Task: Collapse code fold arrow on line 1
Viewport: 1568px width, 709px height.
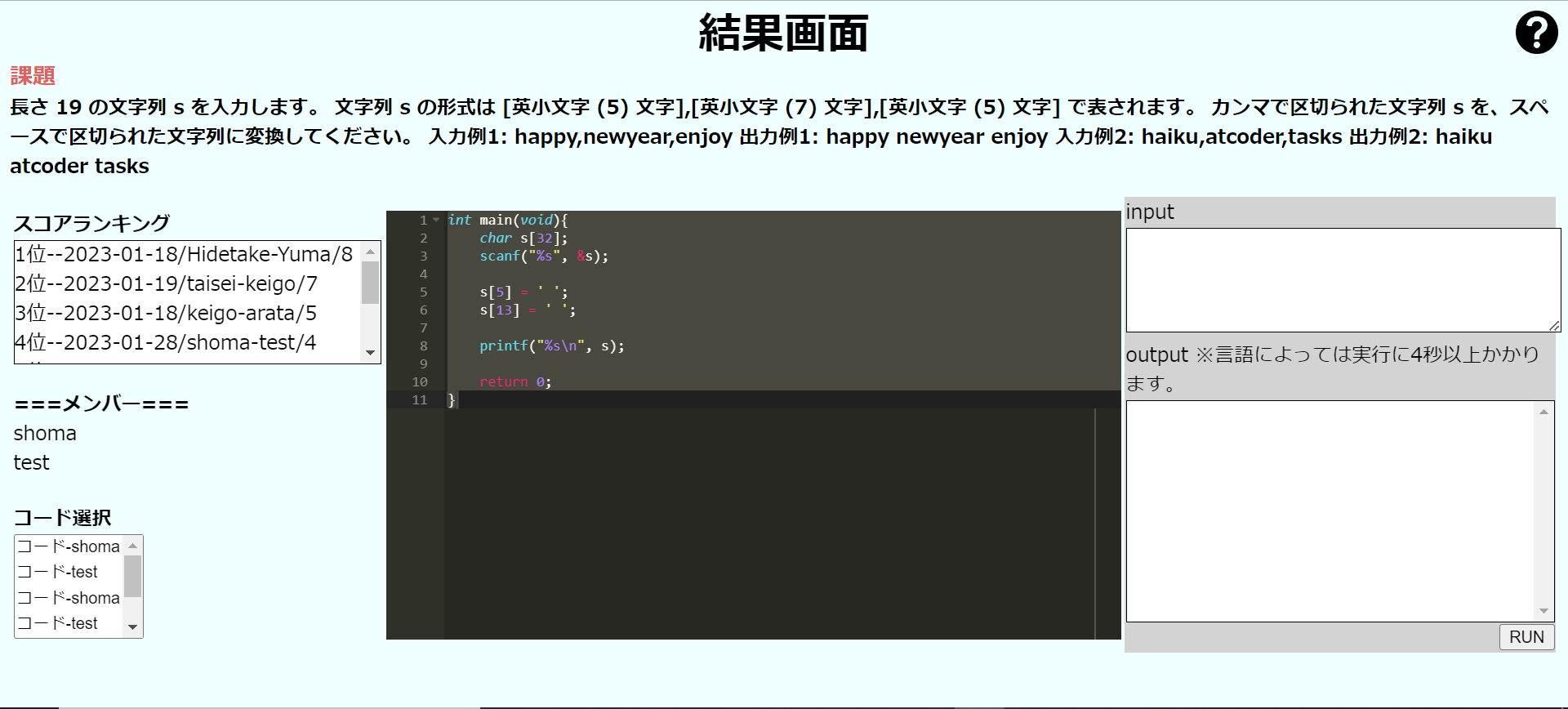Action: pyautogui.click(x=436, y=220)
